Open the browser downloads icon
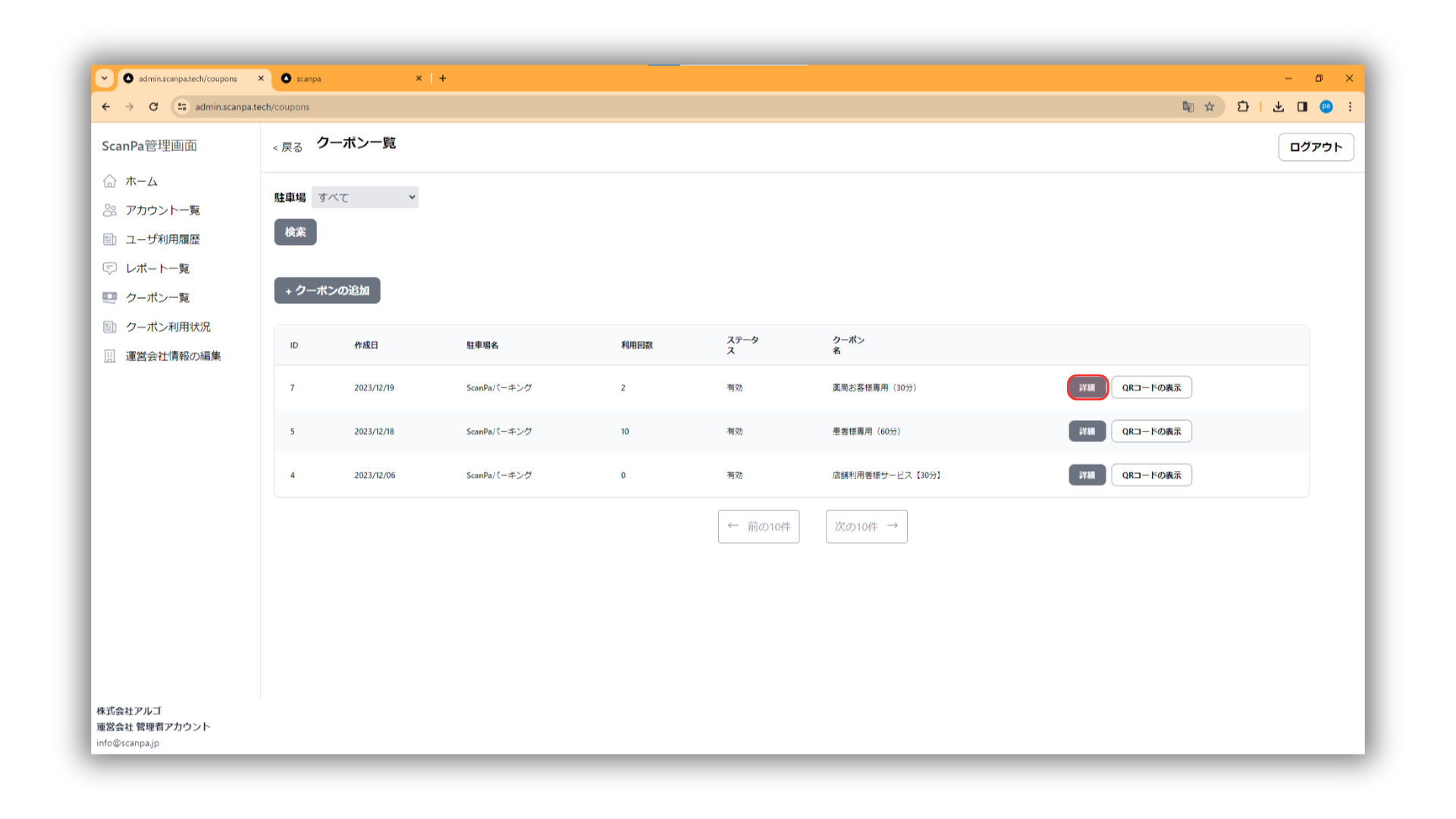The image size is (1456, 819). (1279, 107)
